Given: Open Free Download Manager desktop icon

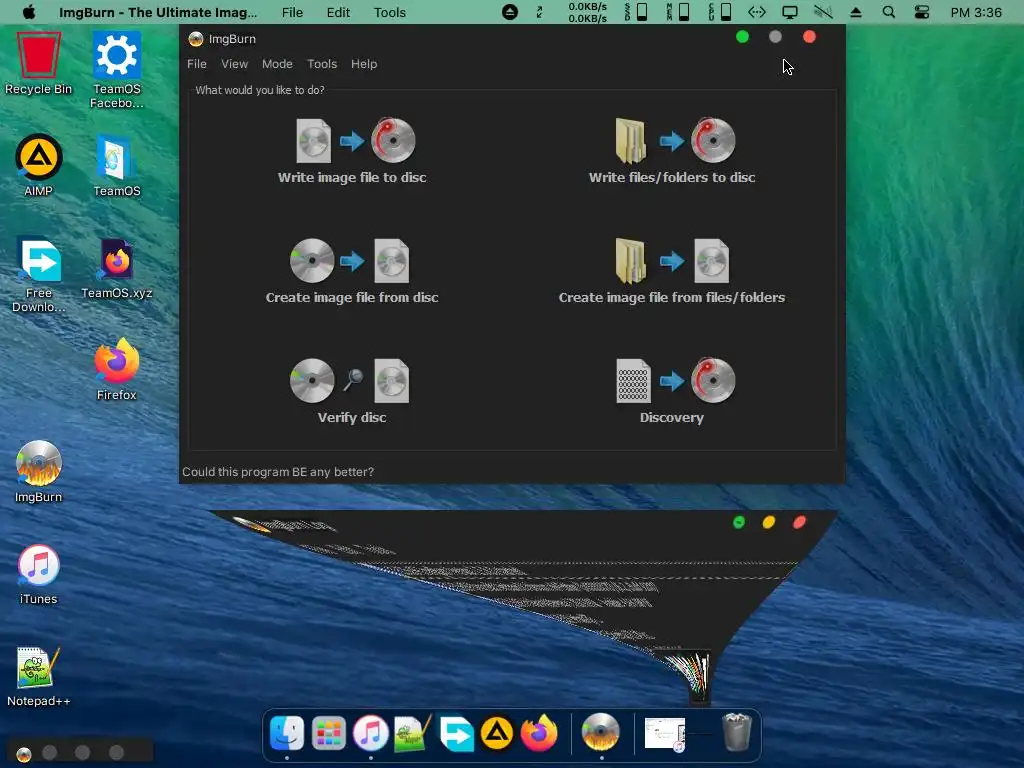Looking at the screenshot, I should pos(39,274).
